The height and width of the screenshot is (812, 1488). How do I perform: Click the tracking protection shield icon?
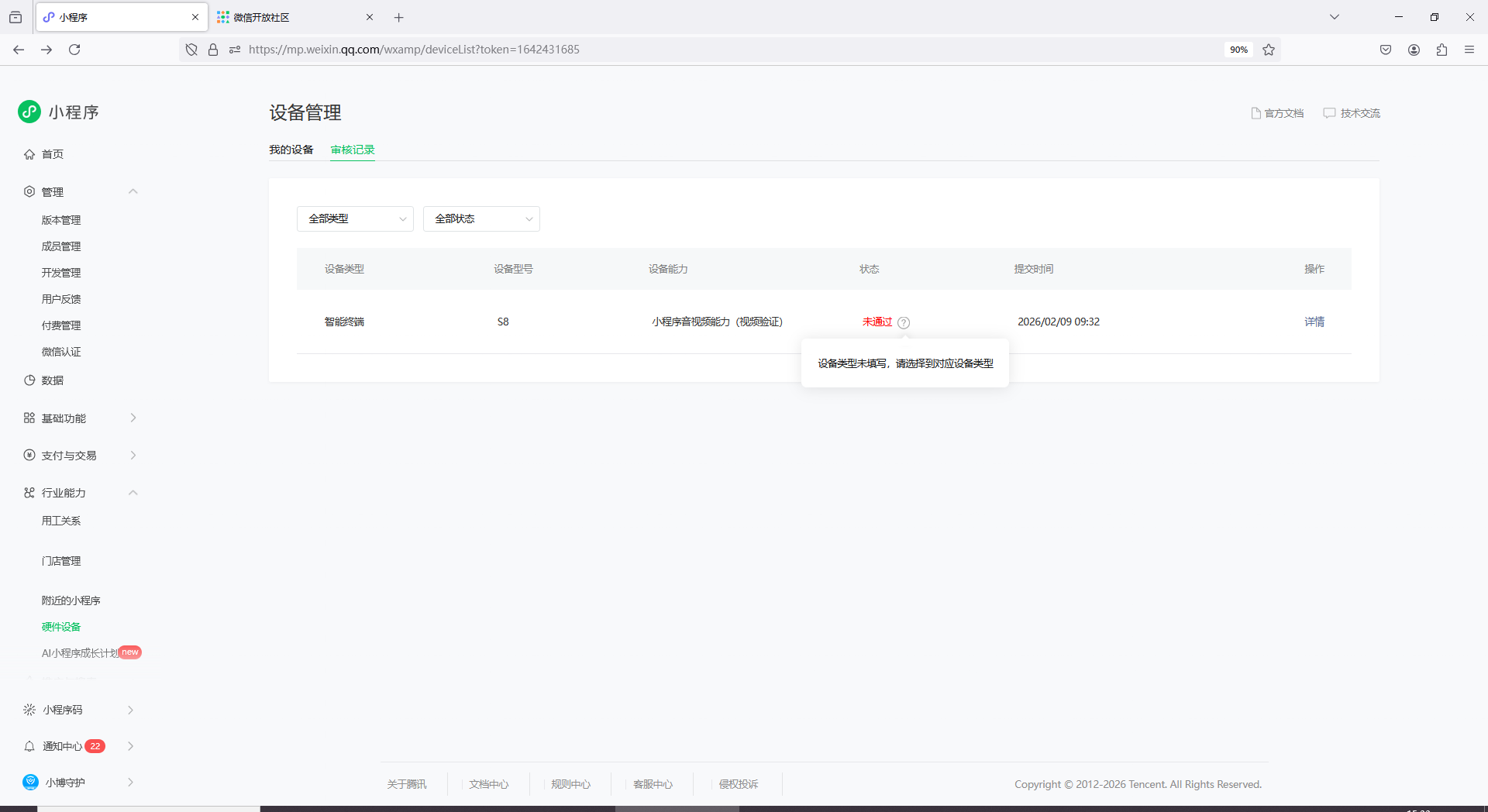191,50
